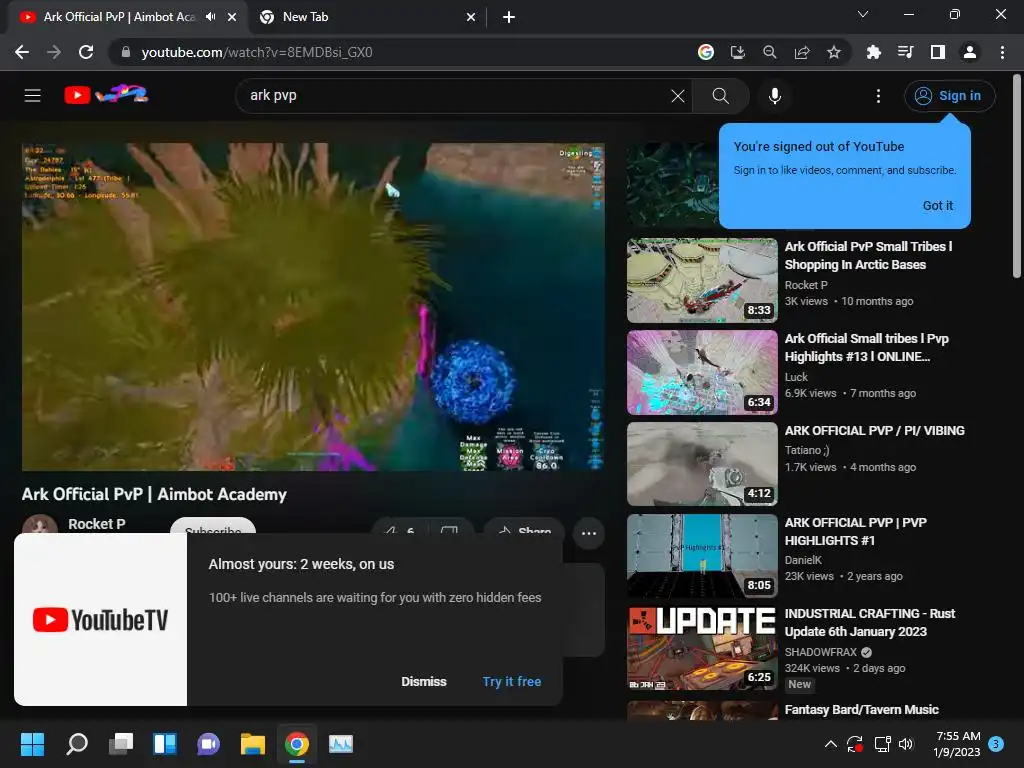Open the Rocket P channel link

pos(97,524)
